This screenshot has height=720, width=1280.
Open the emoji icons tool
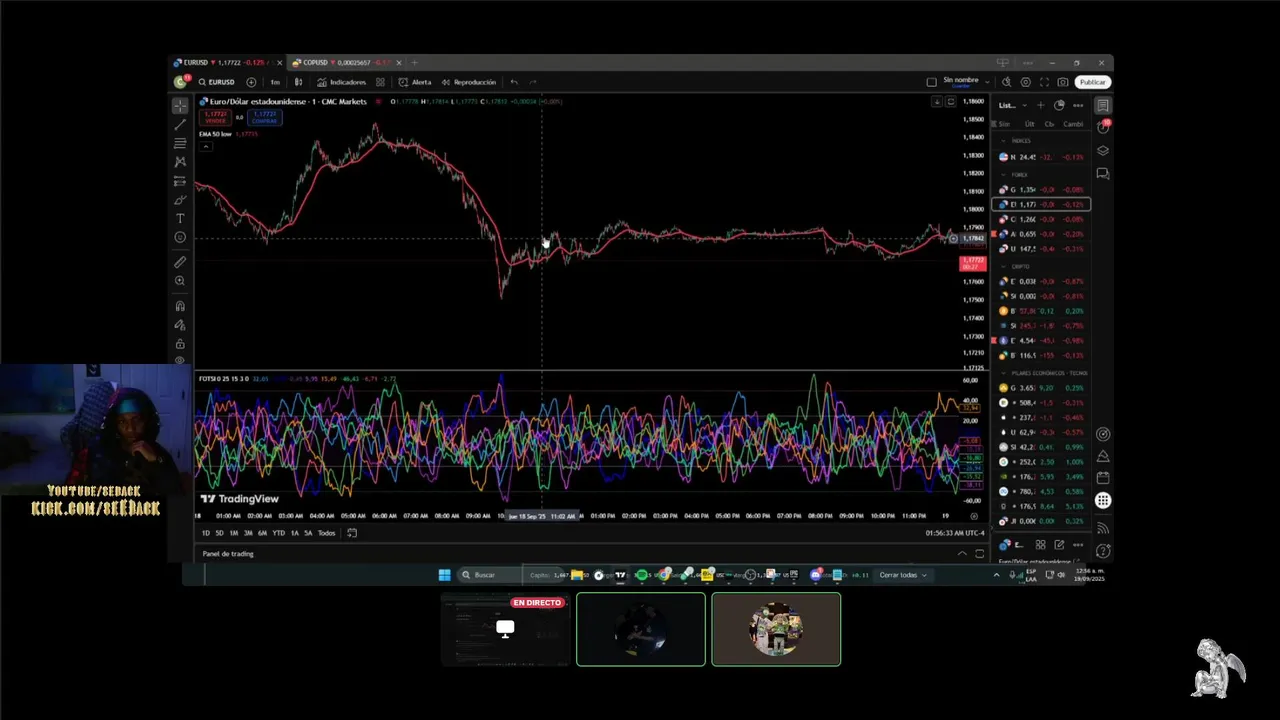pyautogui.click(x=180, y=237)
